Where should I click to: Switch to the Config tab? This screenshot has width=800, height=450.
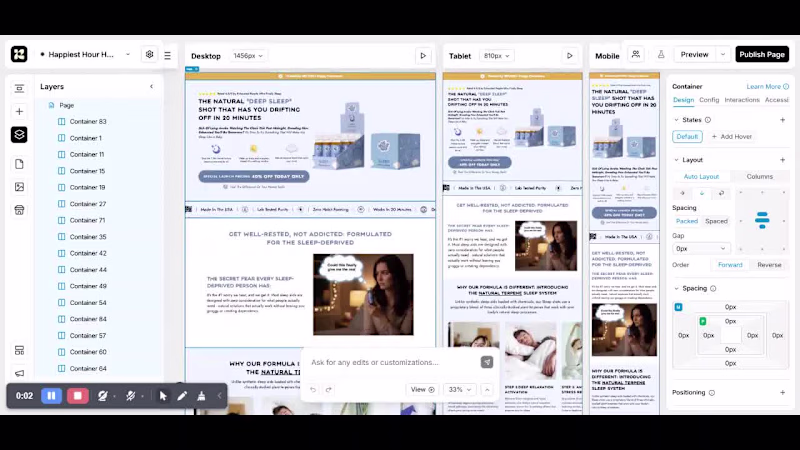[x=709, y=99]
